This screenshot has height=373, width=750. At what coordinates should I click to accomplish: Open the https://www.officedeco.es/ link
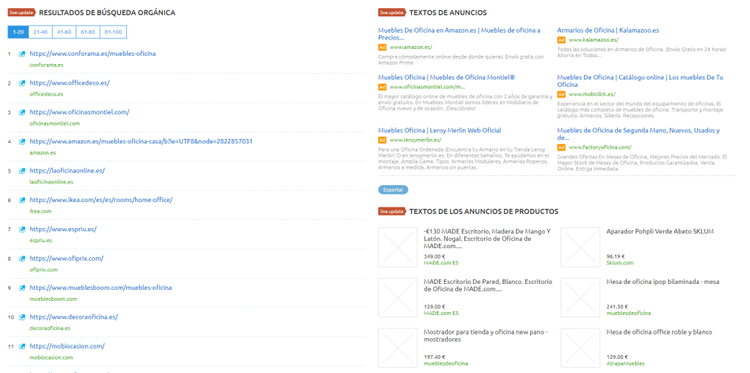(69, 83)
